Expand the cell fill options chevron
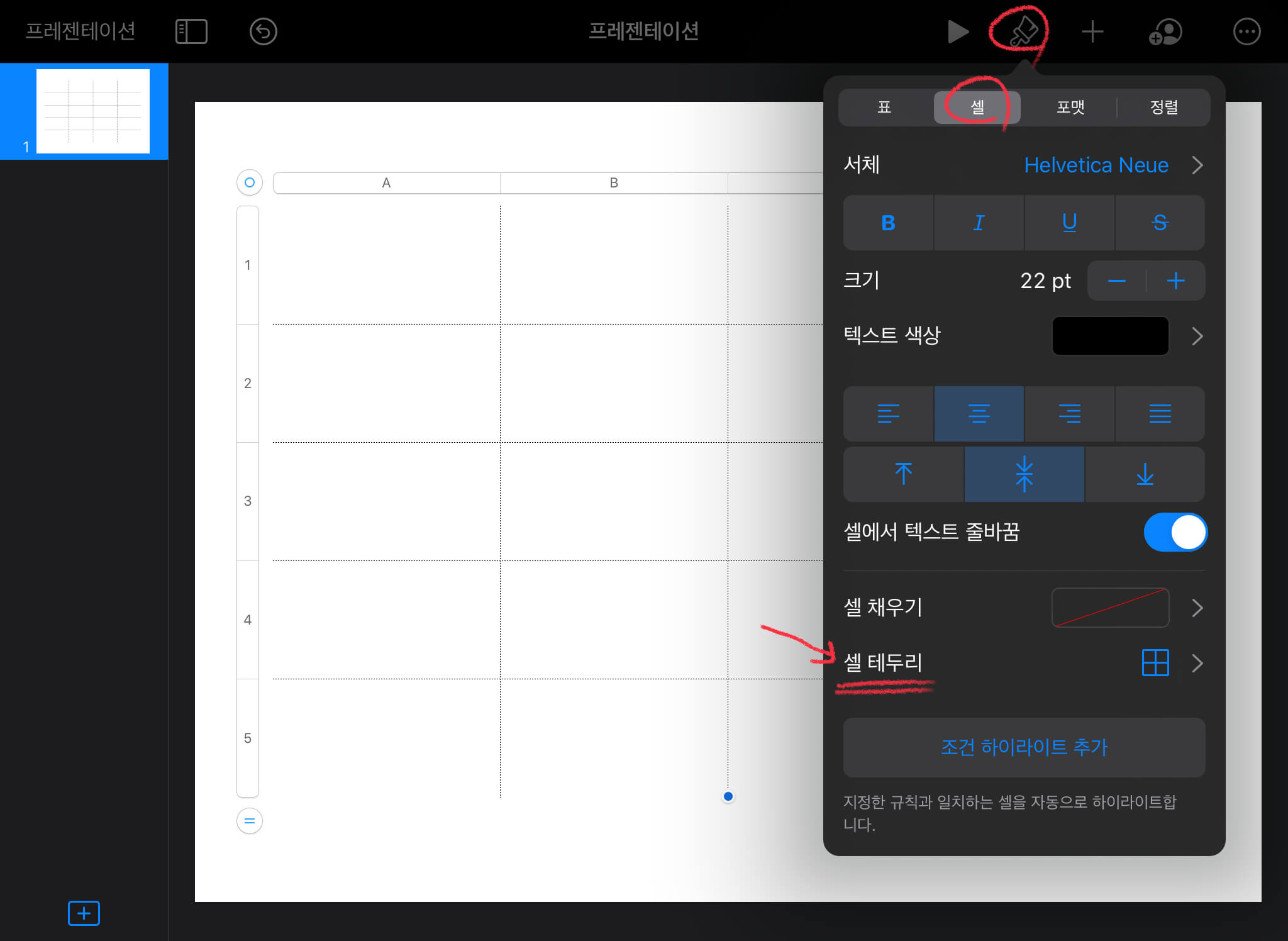1288x941 pixels. tap(1197, 608)
